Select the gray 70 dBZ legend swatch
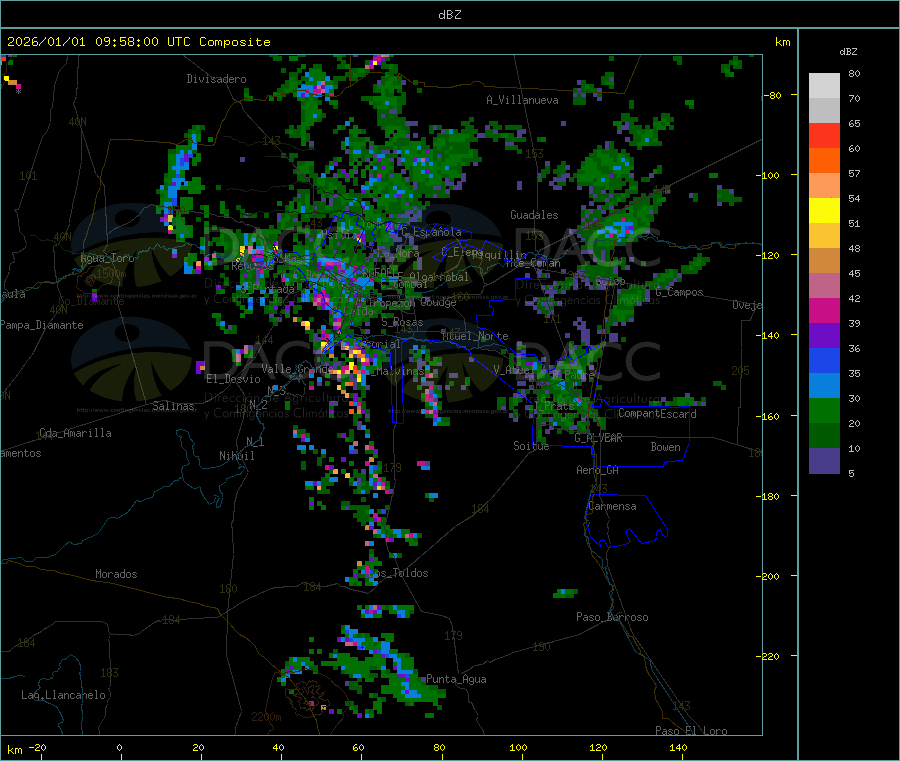The height and width of the screenshot is (761, 900). tap(824, 111)
